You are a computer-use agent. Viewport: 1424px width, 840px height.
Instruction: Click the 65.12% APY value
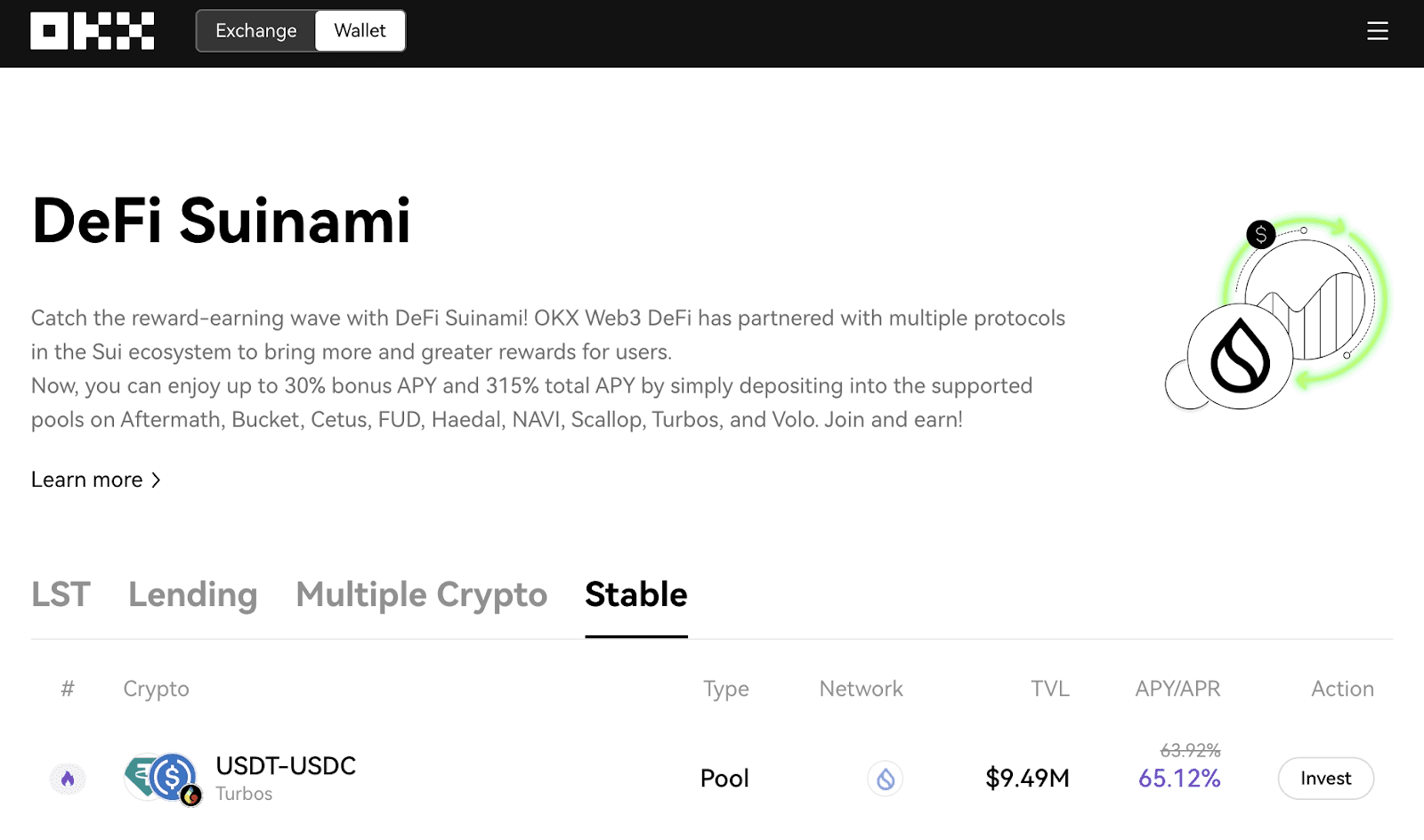pyautogui.click(x=1179, y=779)
